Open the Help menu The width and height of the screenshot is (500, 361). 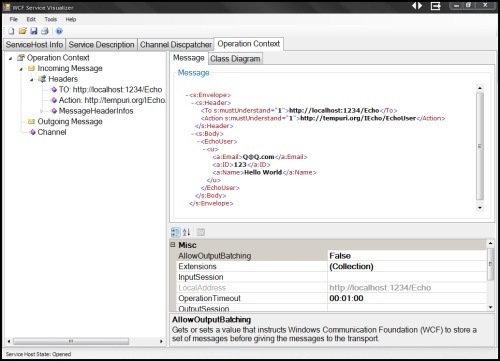coord(71,19)
